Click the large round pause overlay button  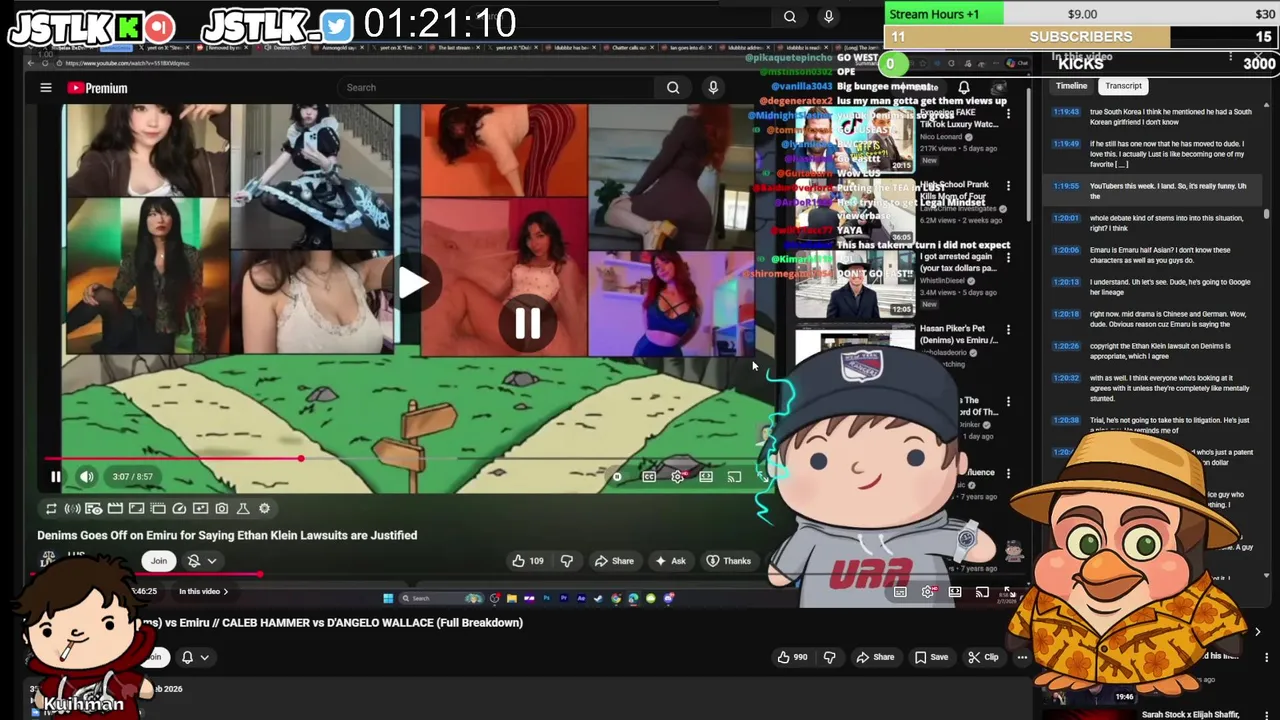(x=528, y=323)
